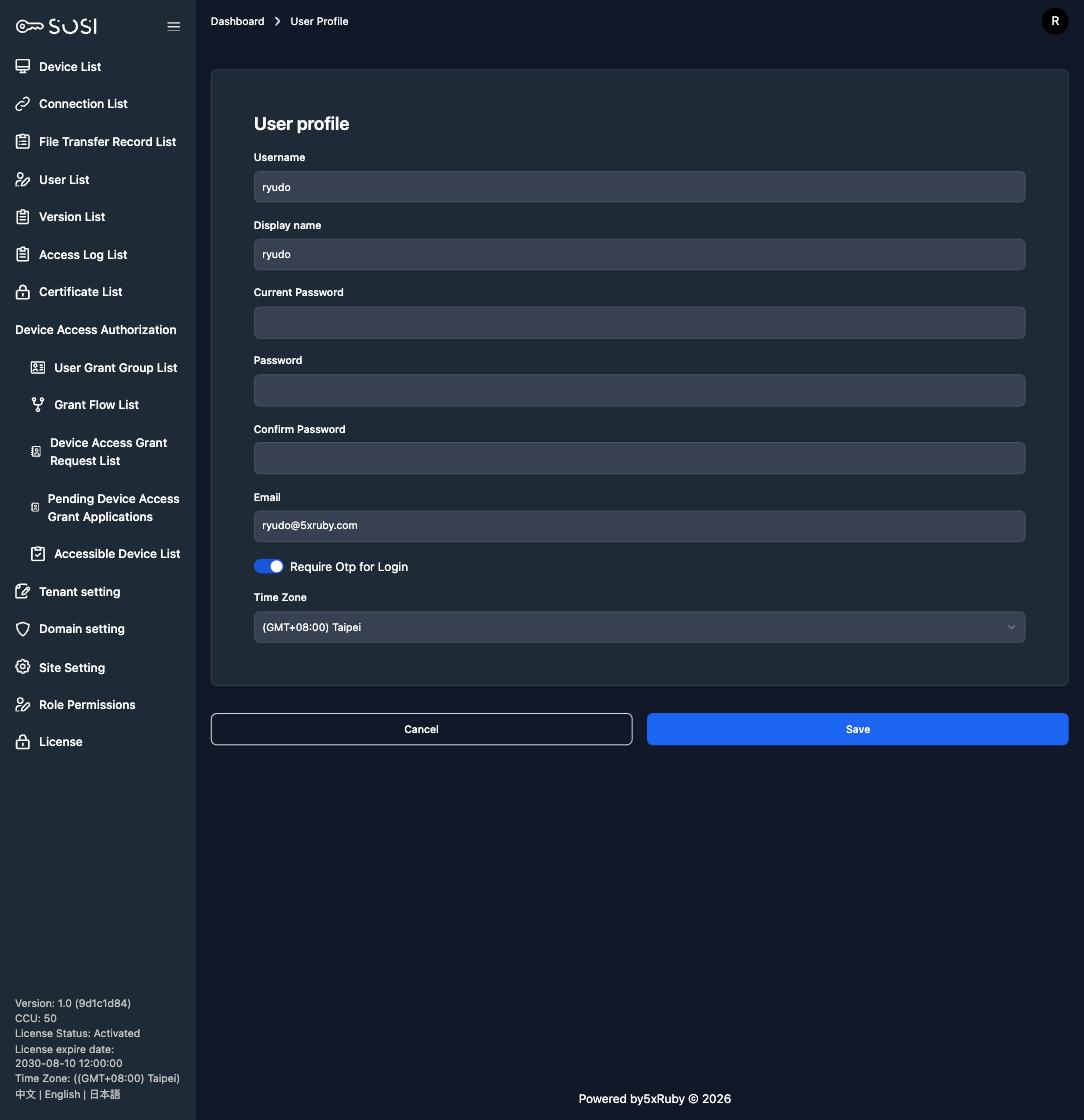The width and height of the screenshot is (1084, 1120).
Task: Click the Pending Device Access Grant icon
Action: click(x=35, y=507)
